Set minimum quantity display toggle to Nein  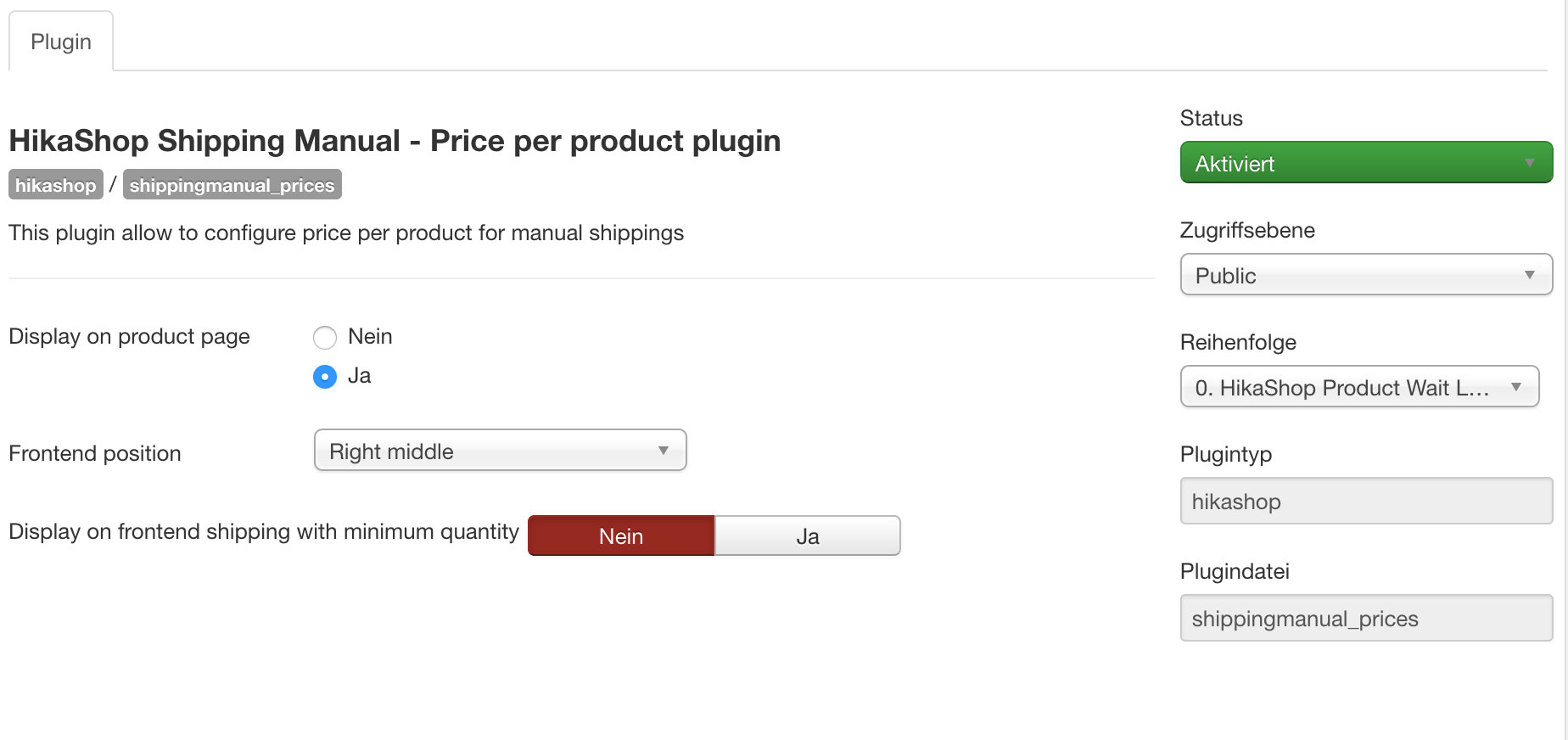pyautogui.click(x=621, y=536)
